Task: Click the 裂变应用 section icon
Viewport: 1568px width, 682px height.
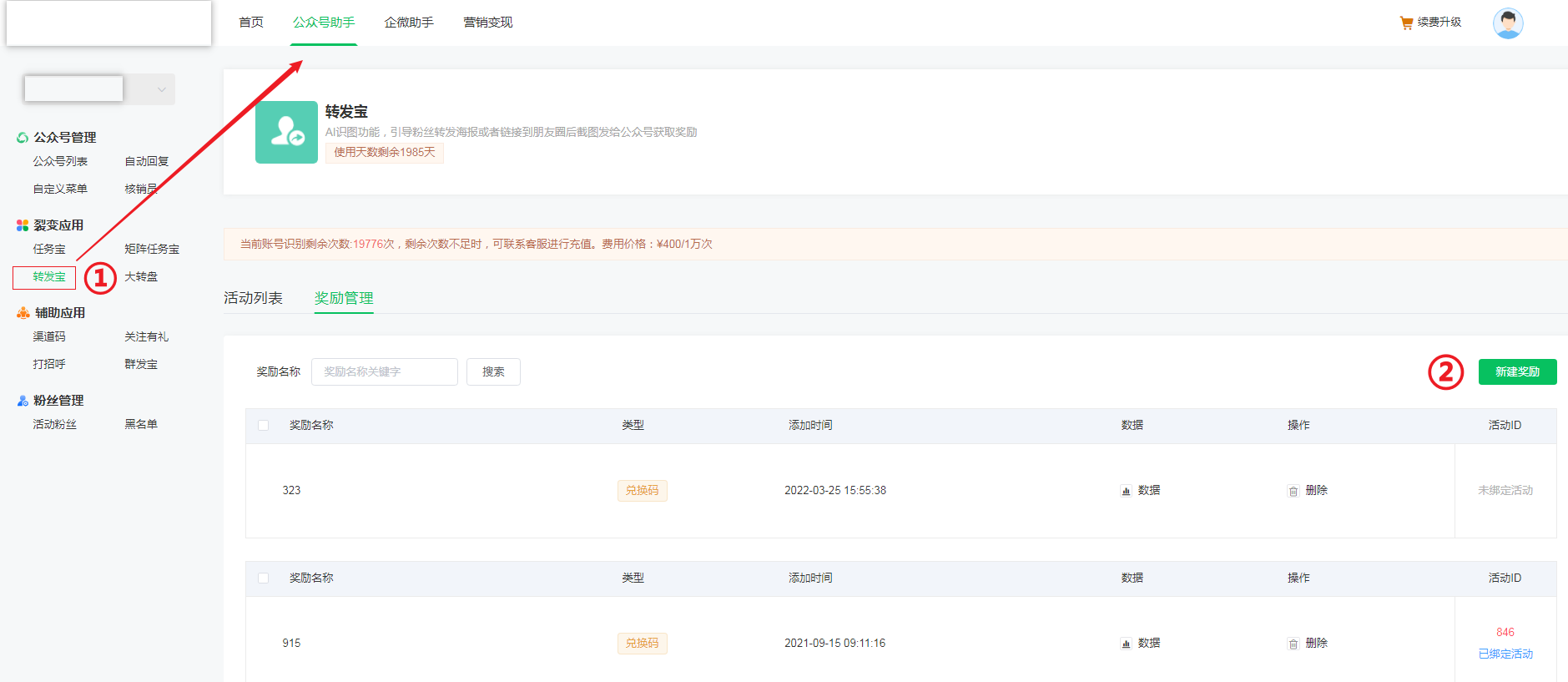Action: point(23,225)
